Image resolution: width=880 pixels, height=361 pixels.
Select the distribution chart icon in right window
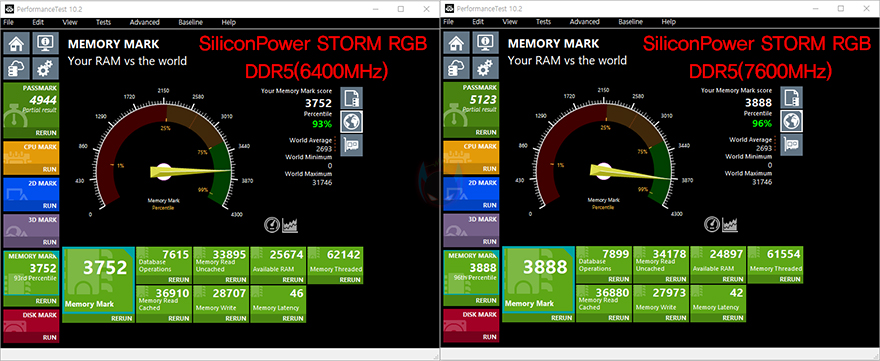(731, 225)
